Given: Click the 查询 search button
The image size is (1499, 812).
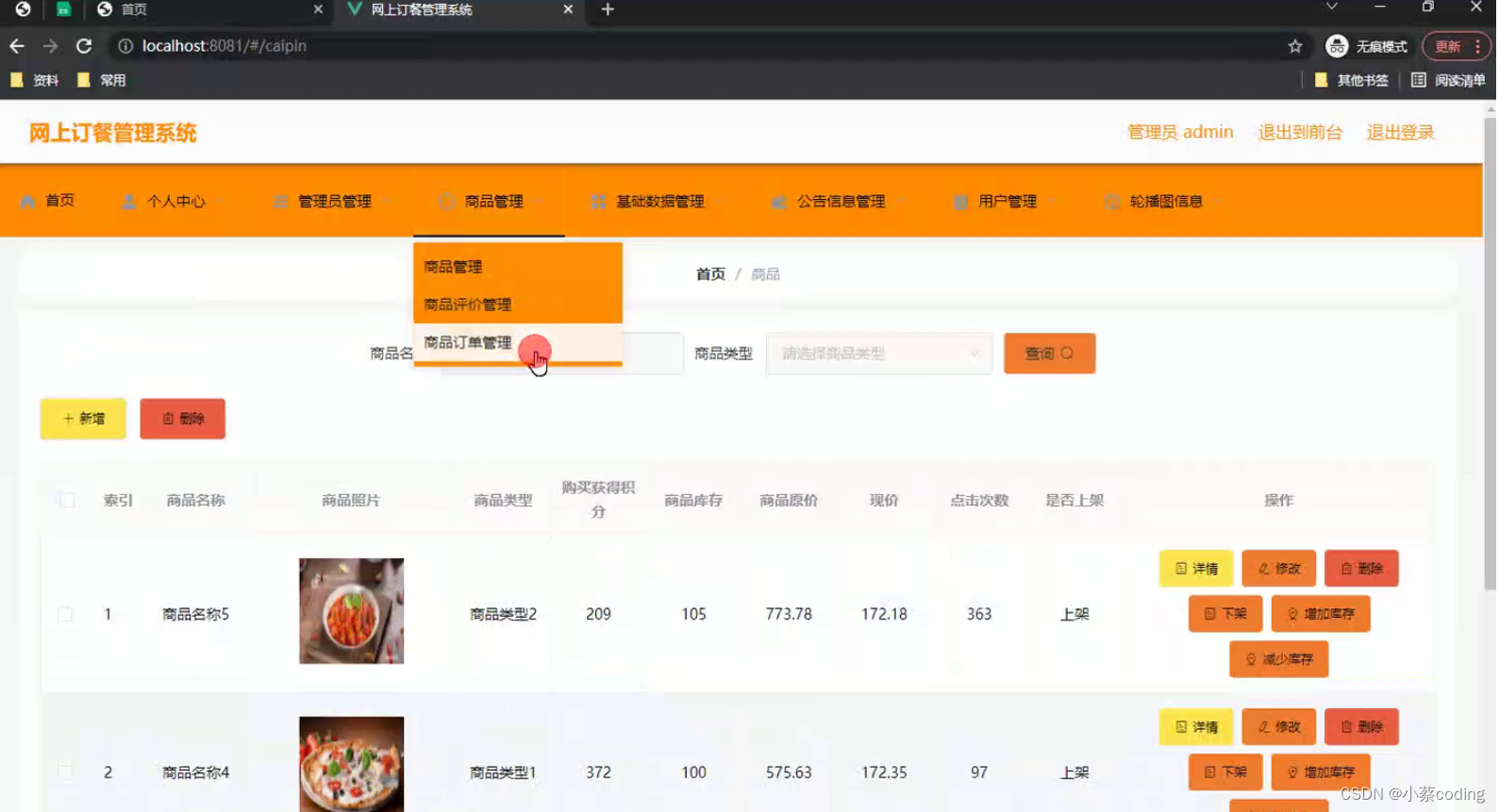Looking at the screenshot, I should (x=1049, y=354).
